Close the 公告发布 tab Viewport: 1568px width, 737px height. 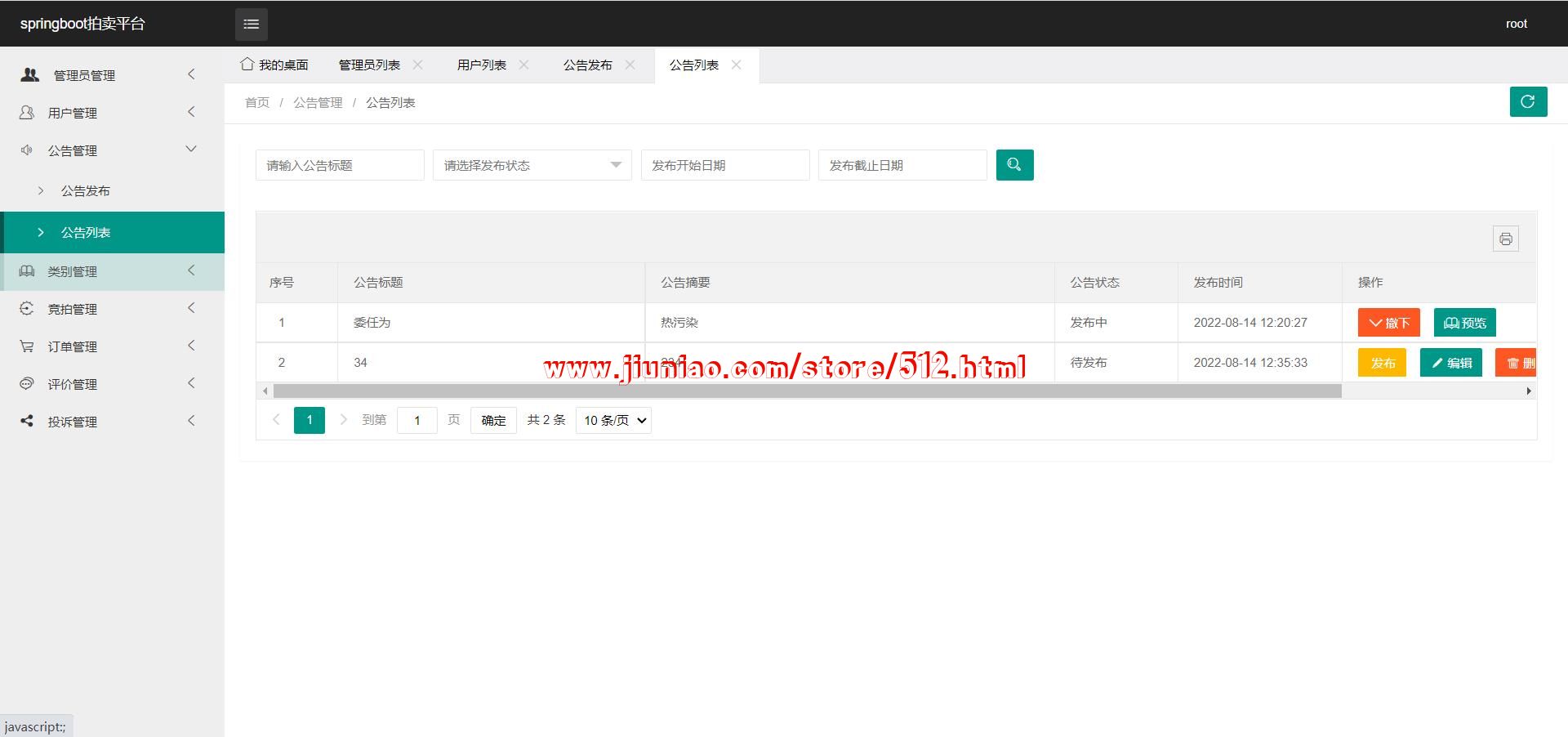[630, 65]
